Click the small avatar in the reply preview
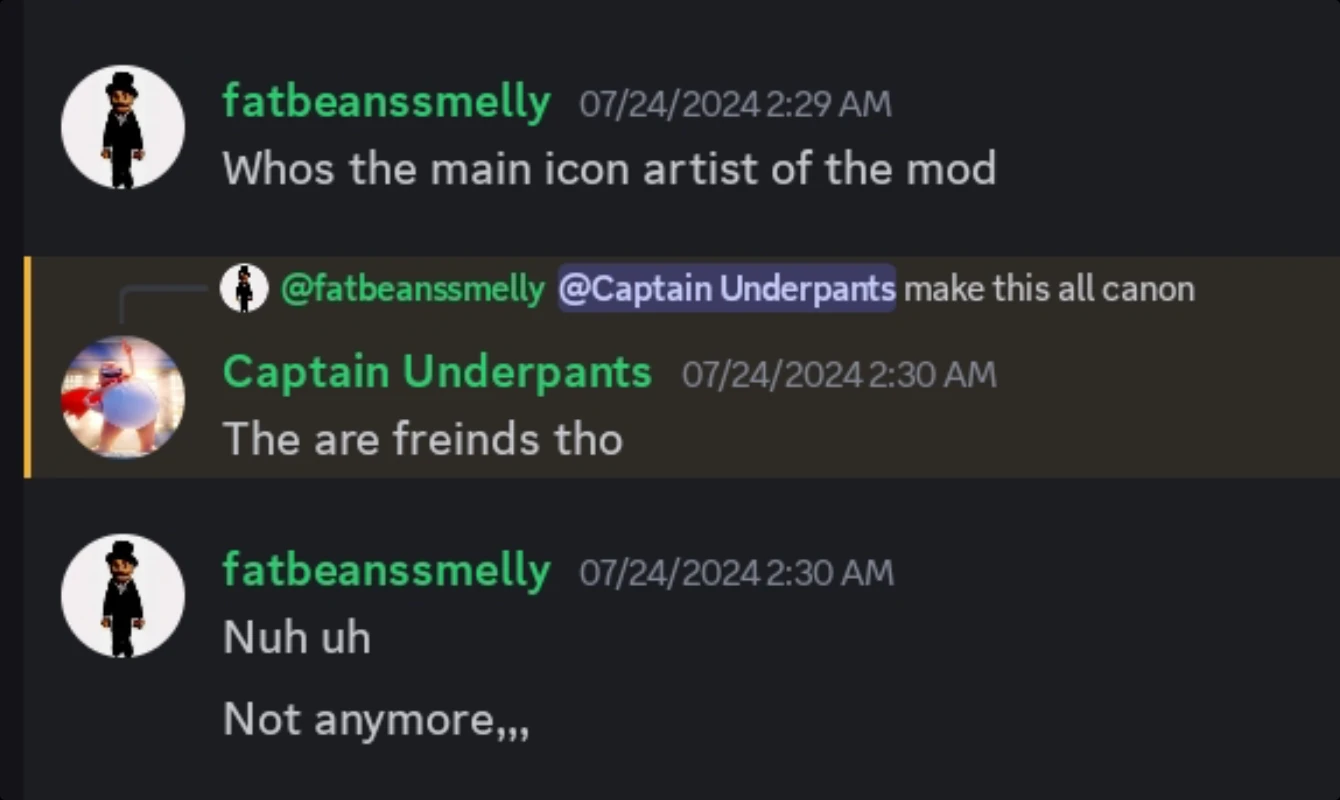 tap(244, 289)
